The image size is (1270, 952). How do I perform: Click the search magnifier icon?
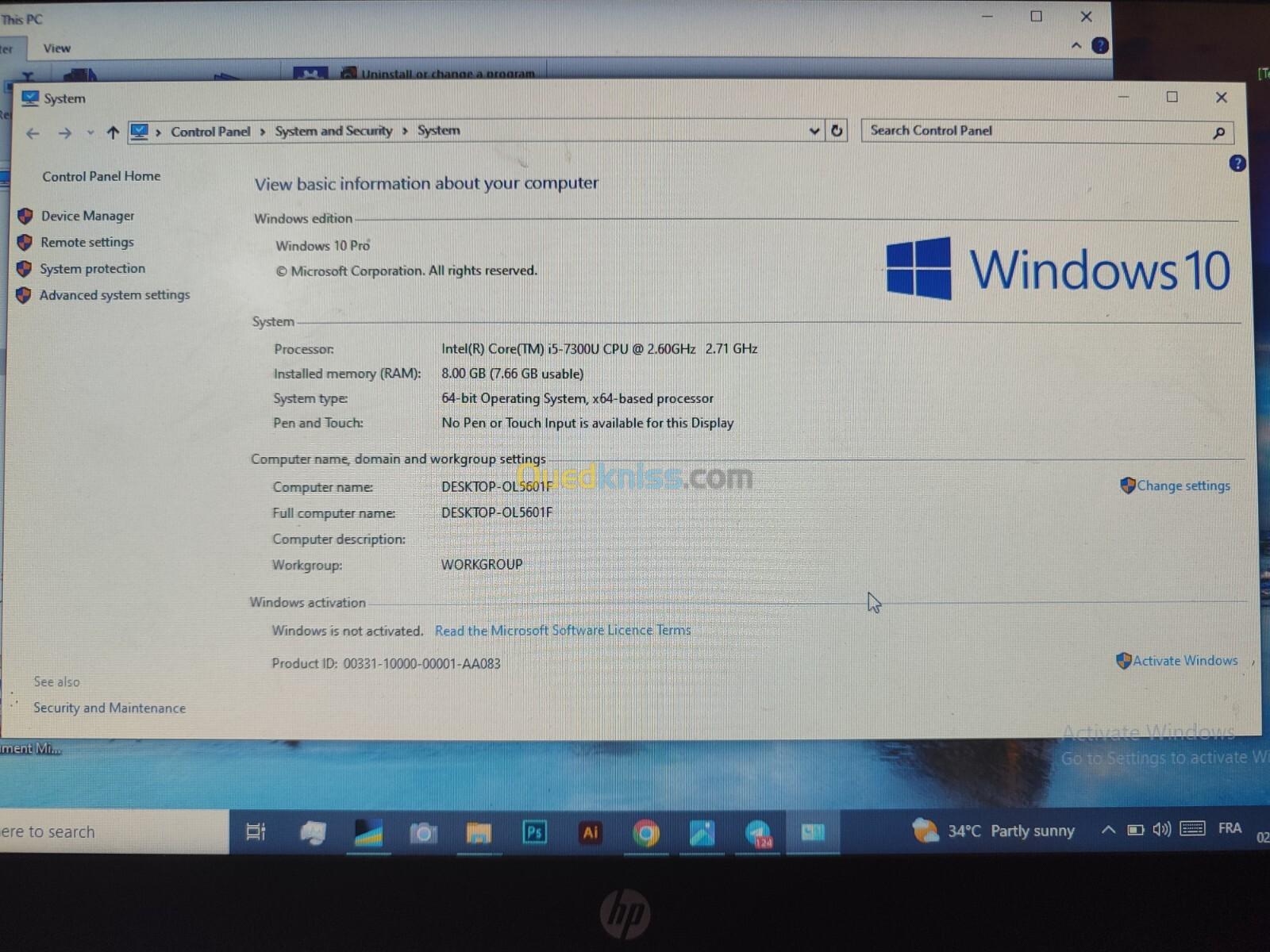pos(1219,132)
